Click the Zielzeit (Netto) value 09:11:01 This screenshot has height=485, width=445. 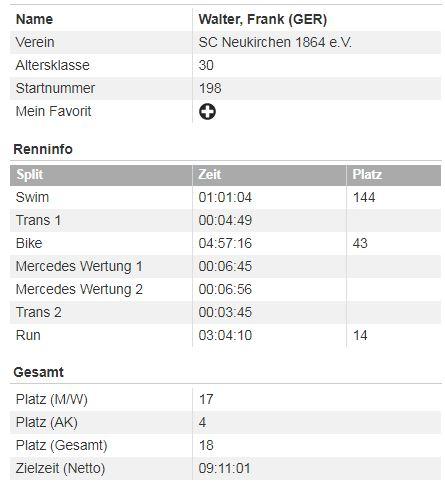pos(224,468)
